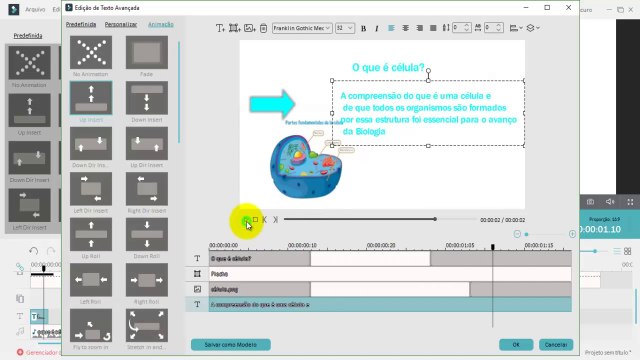Step to next frame
The height and width of the screenshot is (360, 640).
point(276,220)
